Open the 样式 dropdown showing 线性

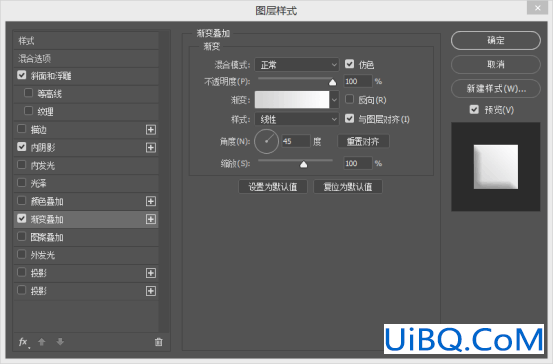(x=297, y=119)
